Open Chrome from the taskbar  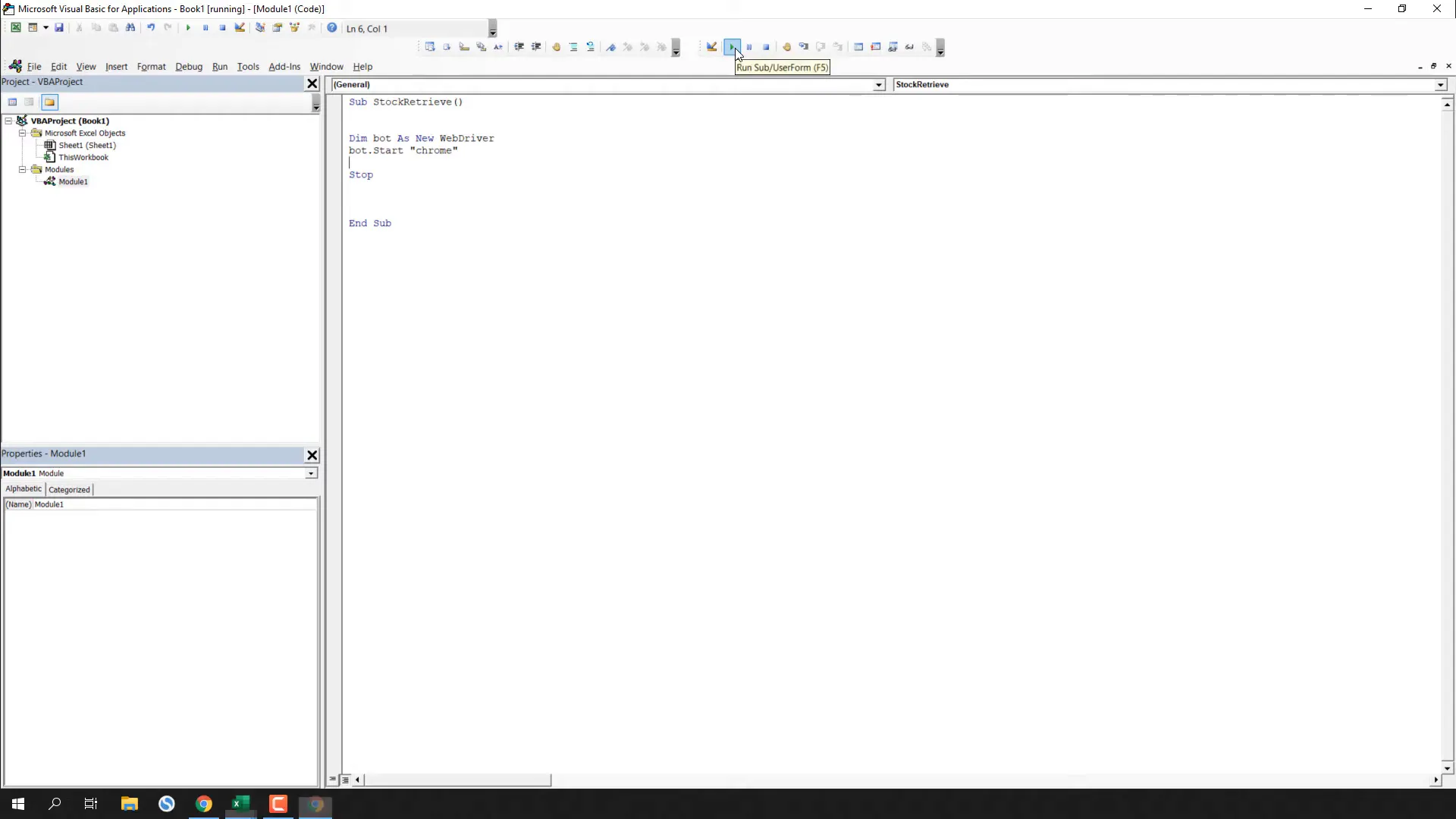tap(203, 804)
